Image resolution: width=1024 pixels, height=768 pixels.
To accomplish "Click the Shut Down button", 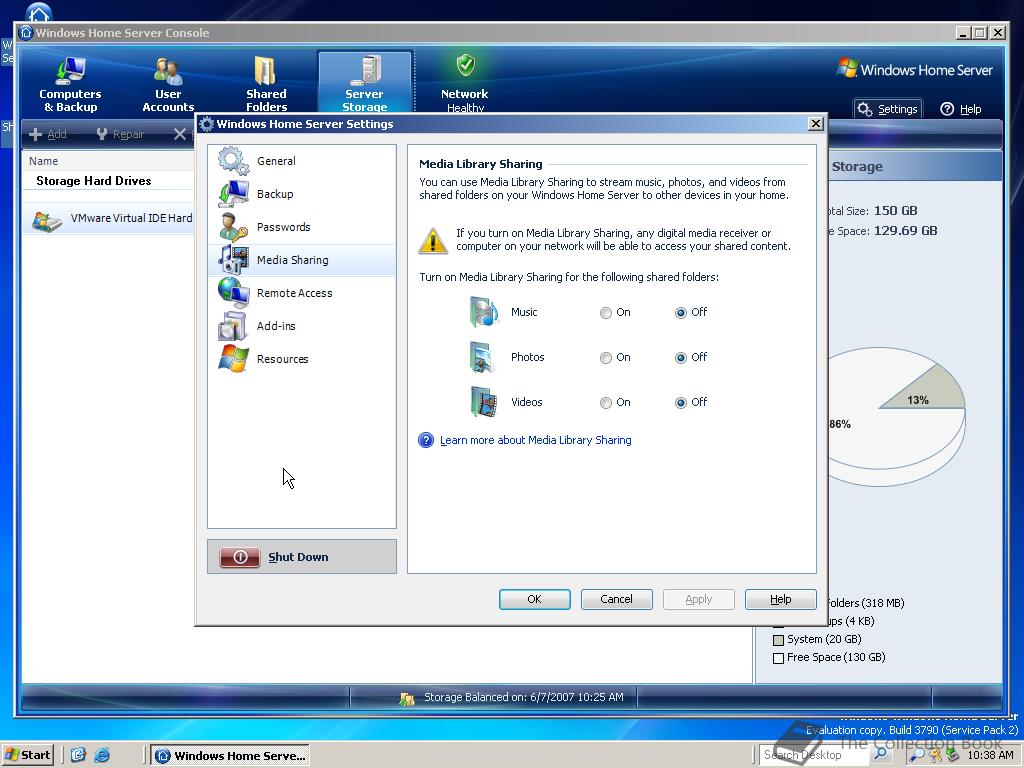I will click(302, 556).
